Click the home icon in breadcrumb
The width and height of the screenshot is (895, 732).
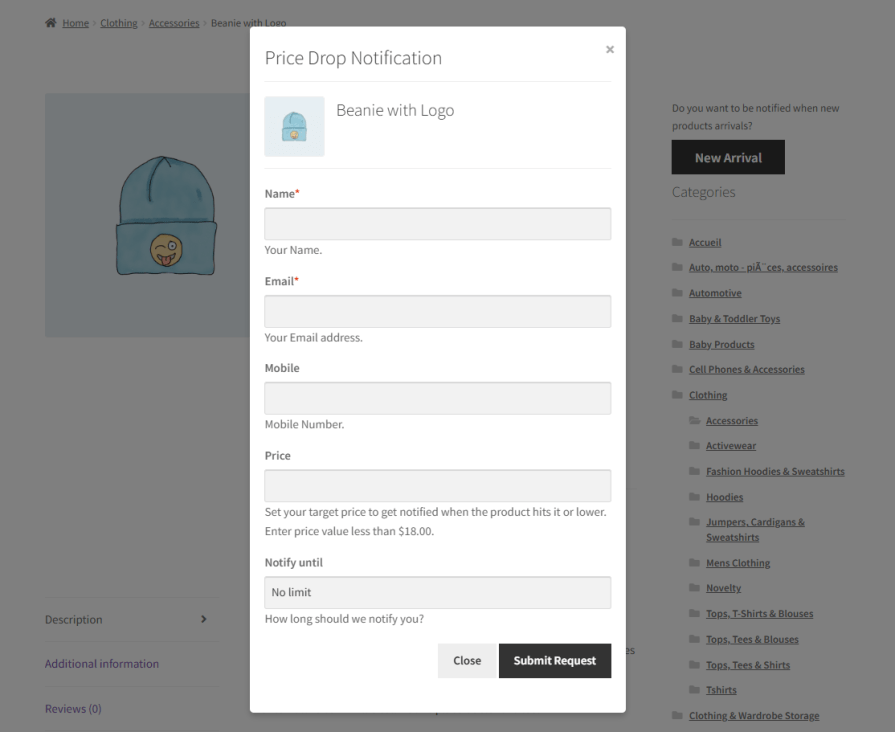(50, 23)
